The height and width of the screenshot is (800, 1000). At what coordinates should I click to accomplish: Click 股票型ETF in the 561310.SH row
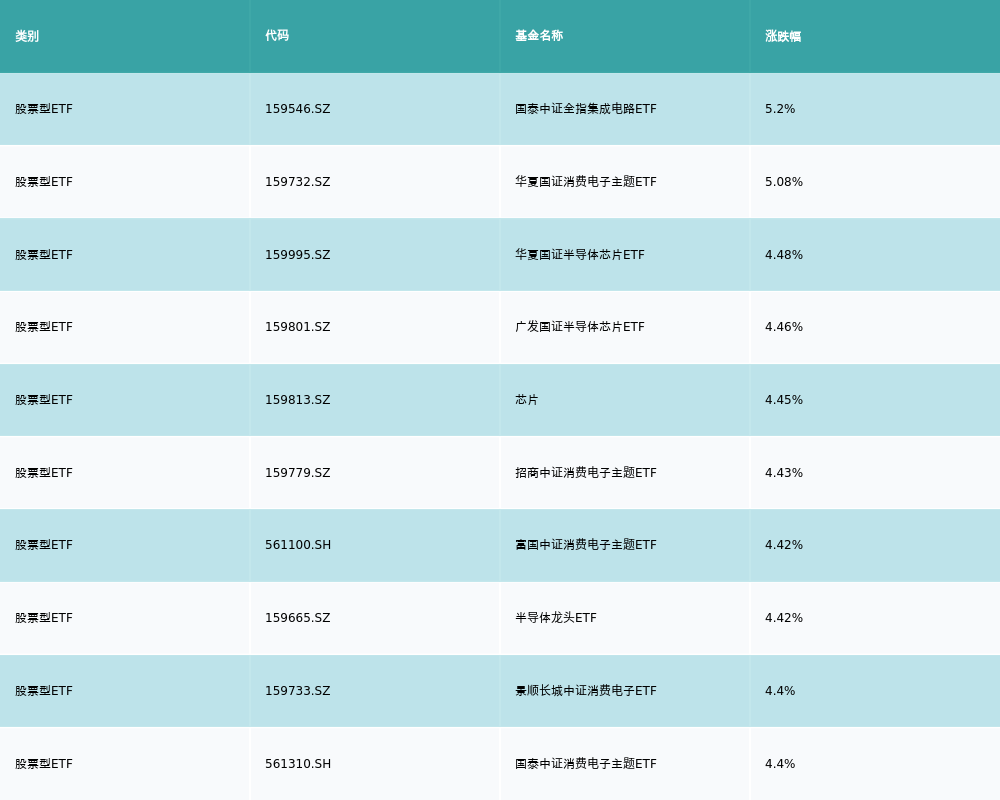tap(44, 764)
